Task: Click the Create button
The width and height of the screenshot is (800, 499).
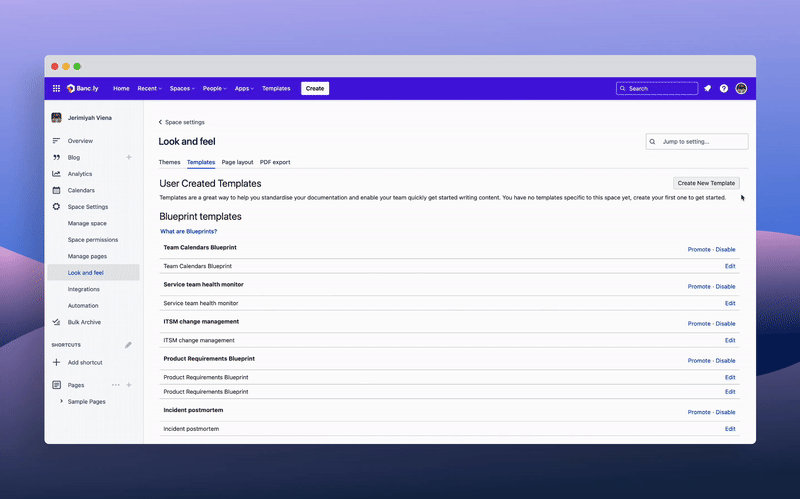Action: click(315, 88)
